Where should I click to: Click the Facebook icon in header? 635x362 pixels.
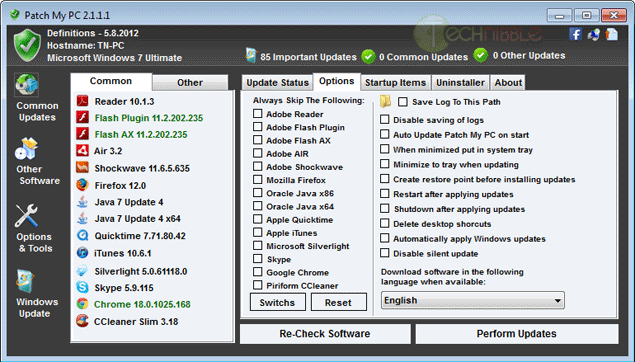(575, 34)
